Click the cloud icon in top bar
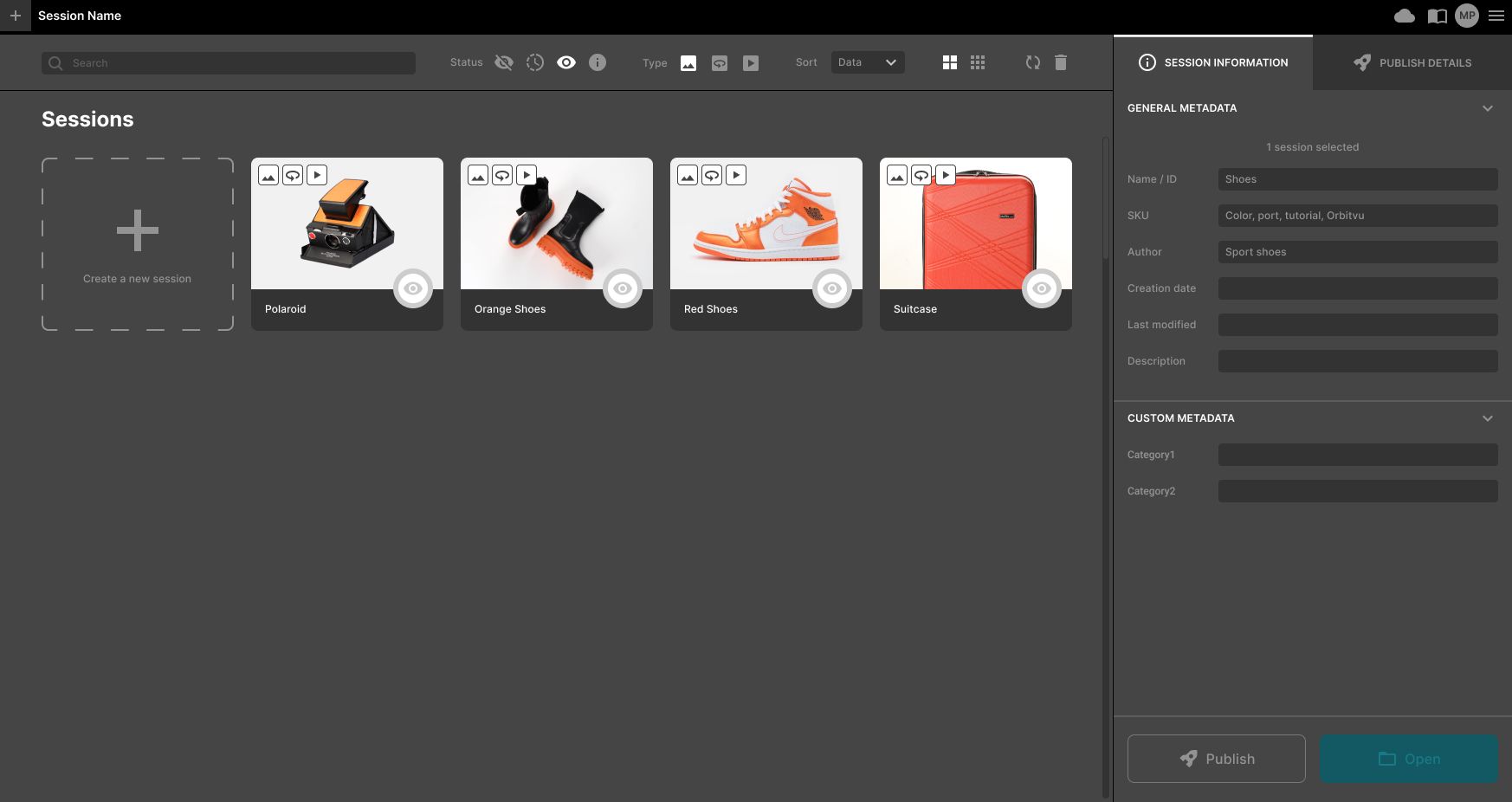This screenshot has width=1512, height=802. pos(1405,16)
